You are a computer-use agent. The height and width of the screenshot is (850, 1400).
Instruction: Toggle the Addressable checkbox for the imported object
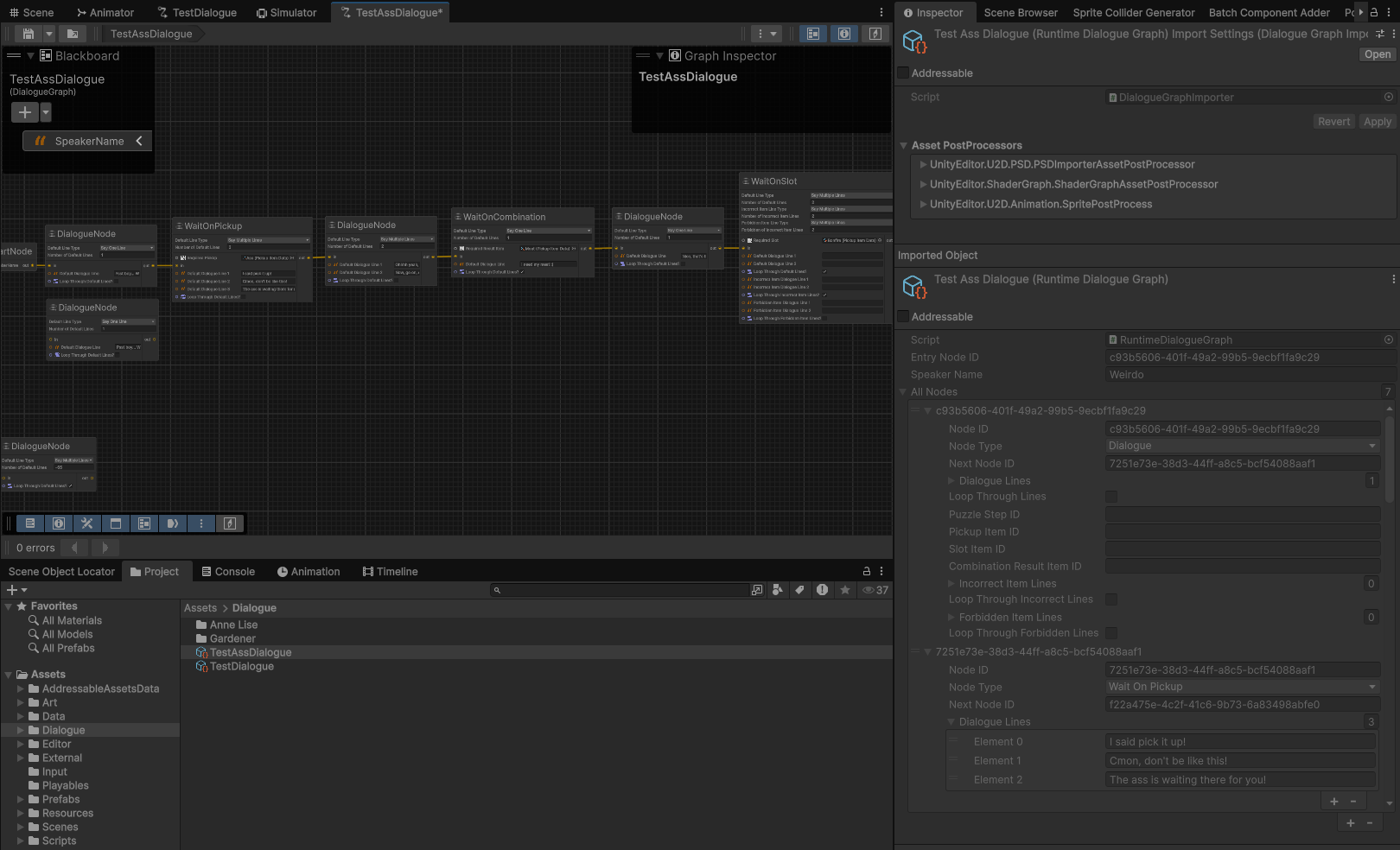tap(903, 316)
